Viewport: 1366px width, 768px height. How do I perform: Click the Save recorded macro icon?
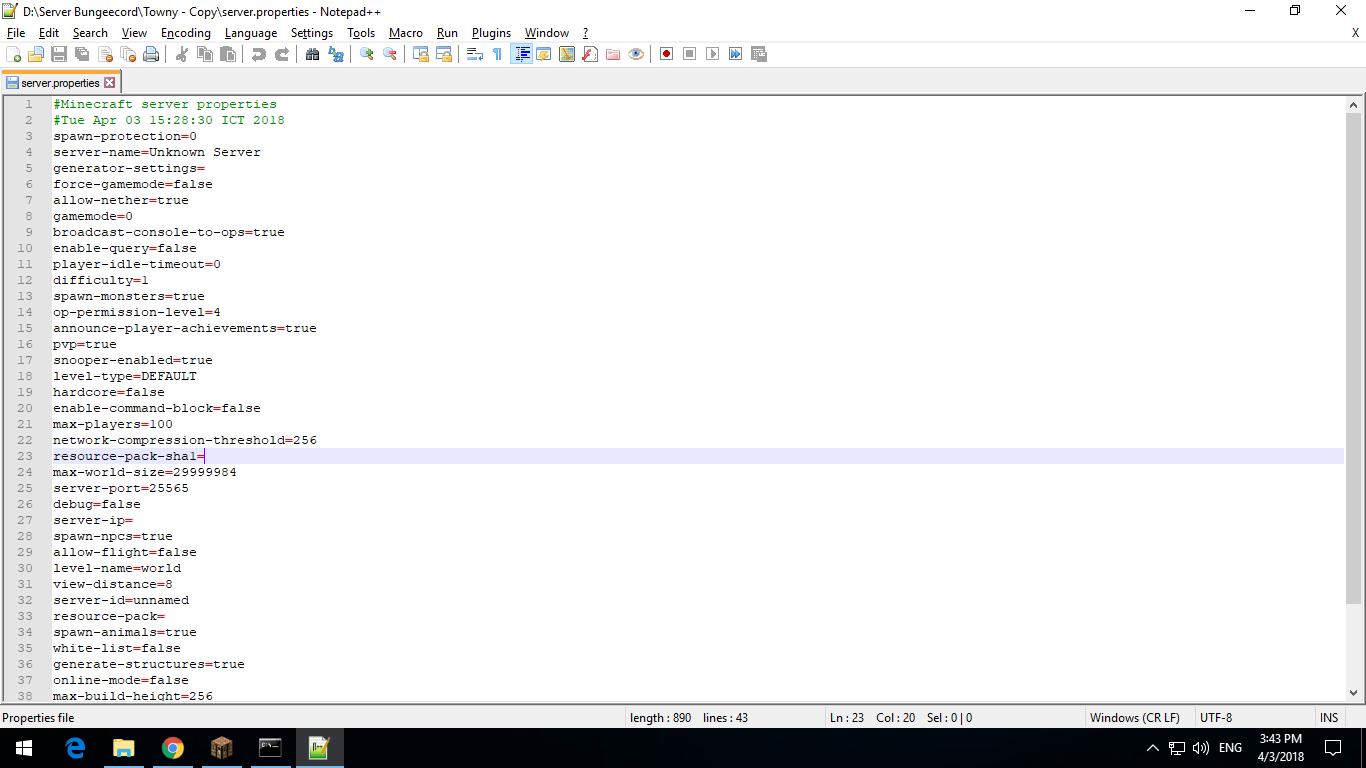click(x=759, y=54)
